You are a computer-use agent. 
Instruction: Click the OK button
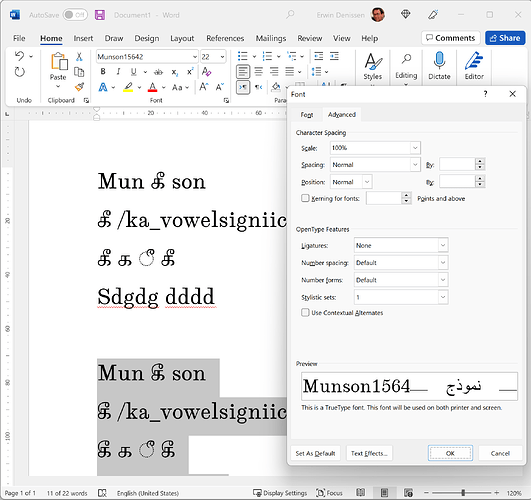click(x=450, y=453)
